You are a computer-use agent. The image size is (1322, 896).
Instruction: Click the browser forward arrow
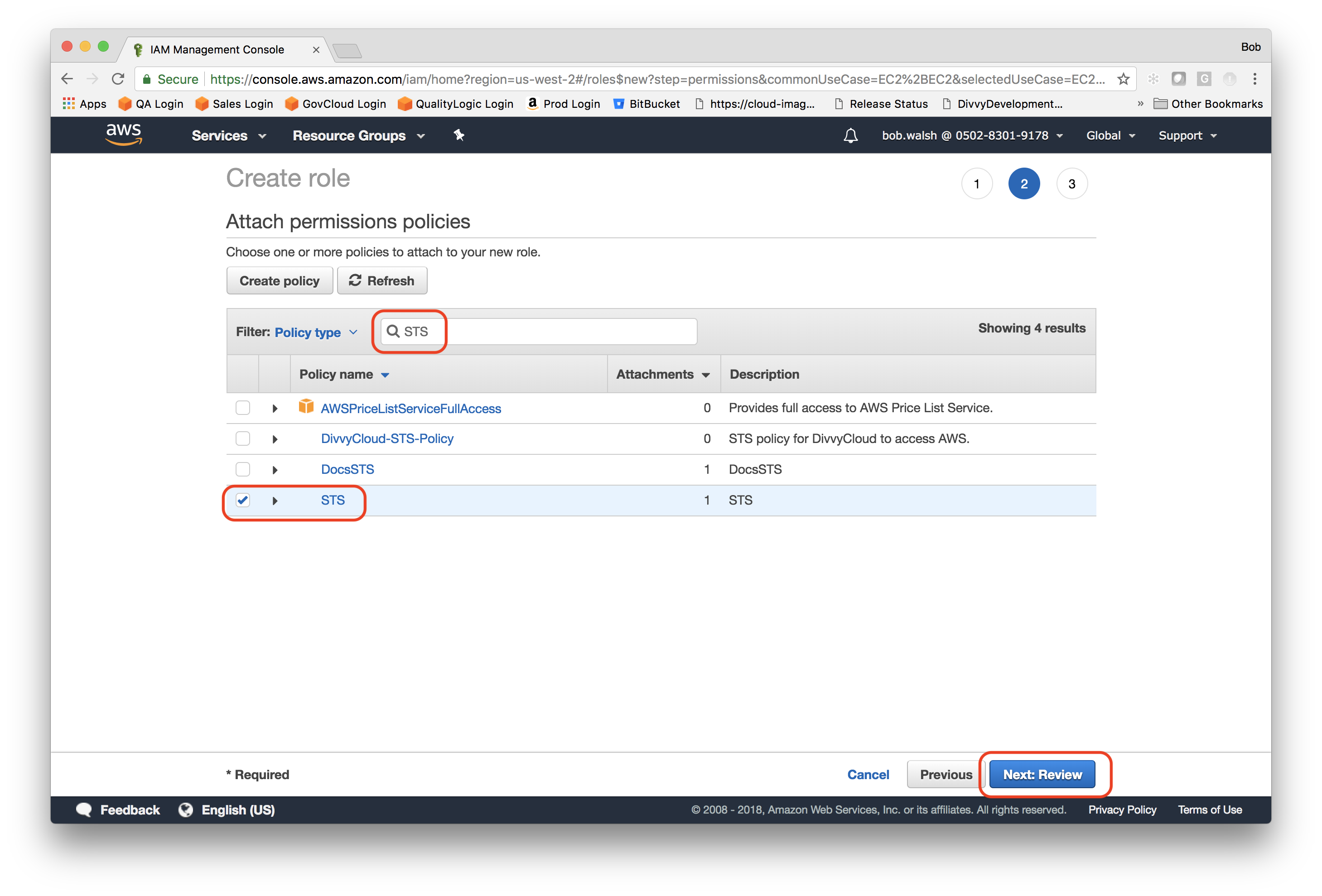[92, 78]
